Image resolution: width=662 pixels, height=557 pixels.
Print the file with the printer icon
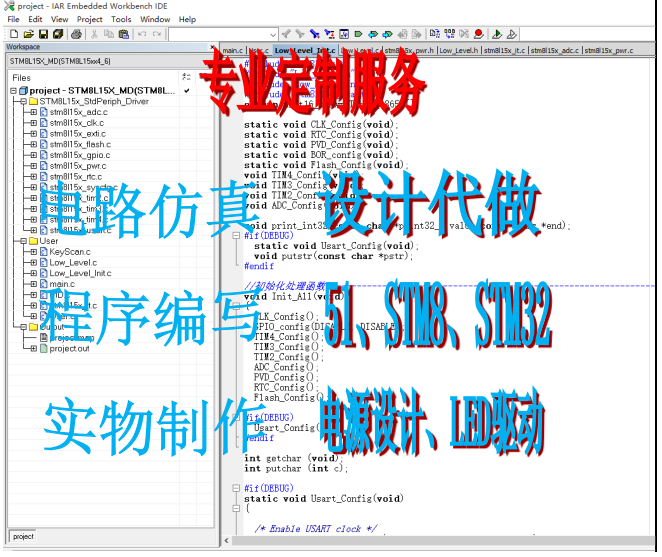pyautogui.click(x=76, y=34)
